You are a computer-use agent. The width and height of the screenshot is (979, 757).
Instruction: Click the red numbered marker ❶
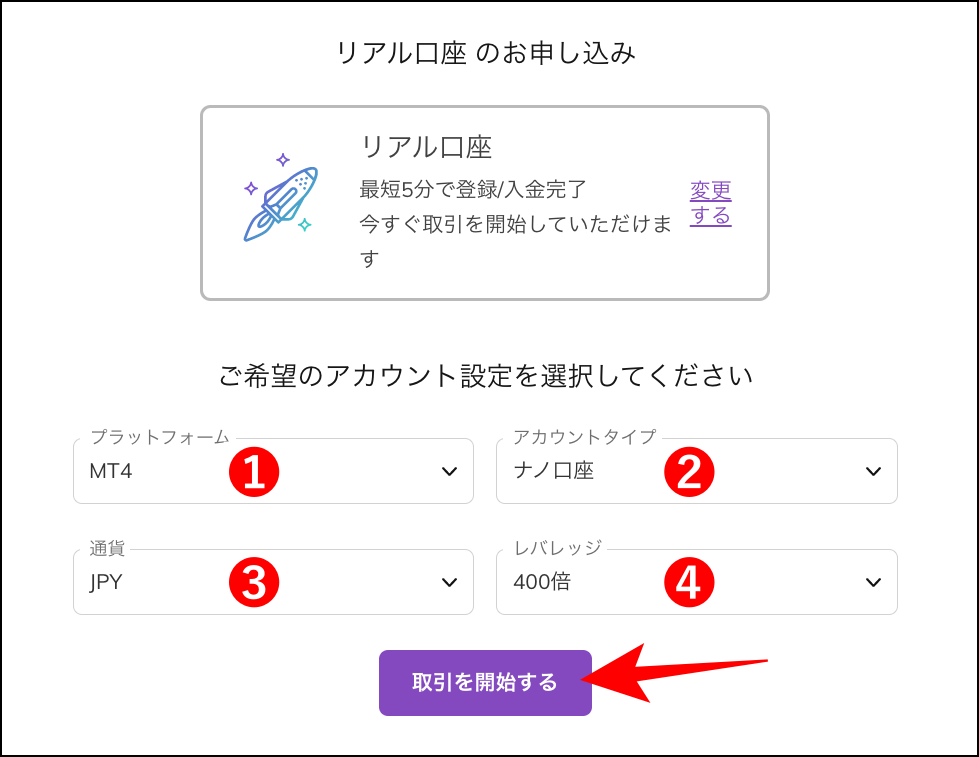pos(255,471)
